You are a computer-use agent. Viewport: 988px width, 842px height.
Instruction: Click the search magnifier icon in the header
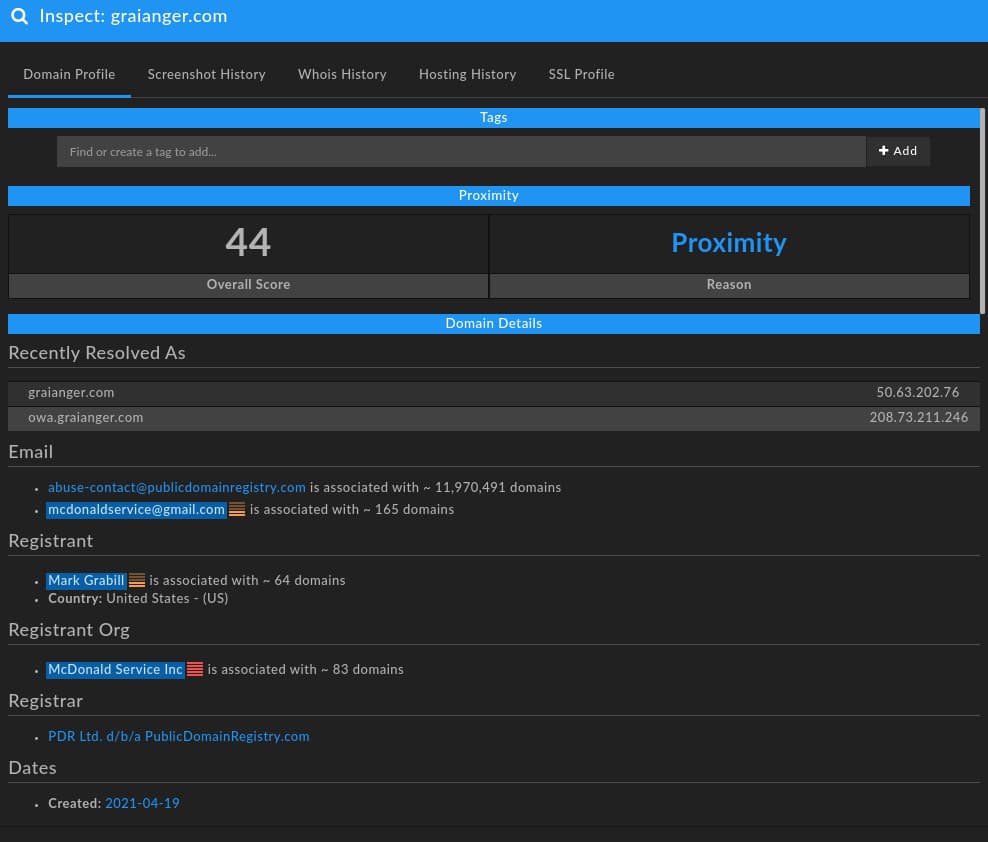click(x=19, y=16)
